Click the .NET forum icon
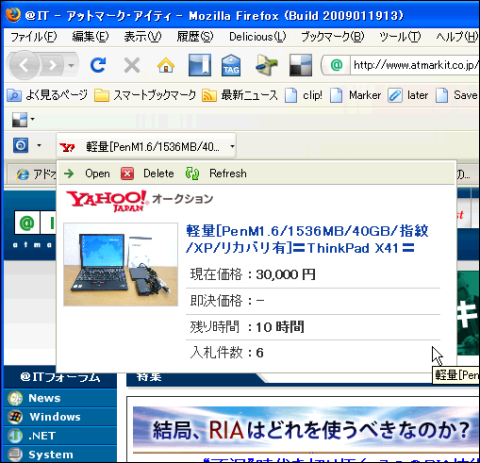This screenshot has height=463, width=480. 15,436
